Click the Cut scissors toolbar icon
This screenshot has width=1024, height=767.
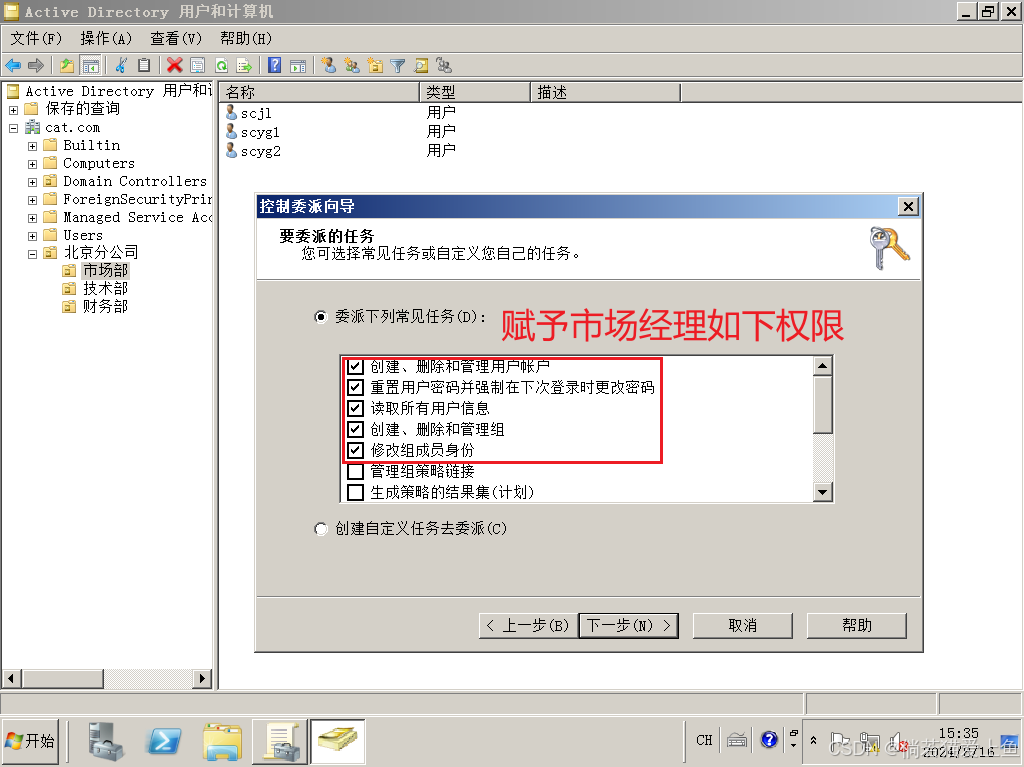pos(121,65)
